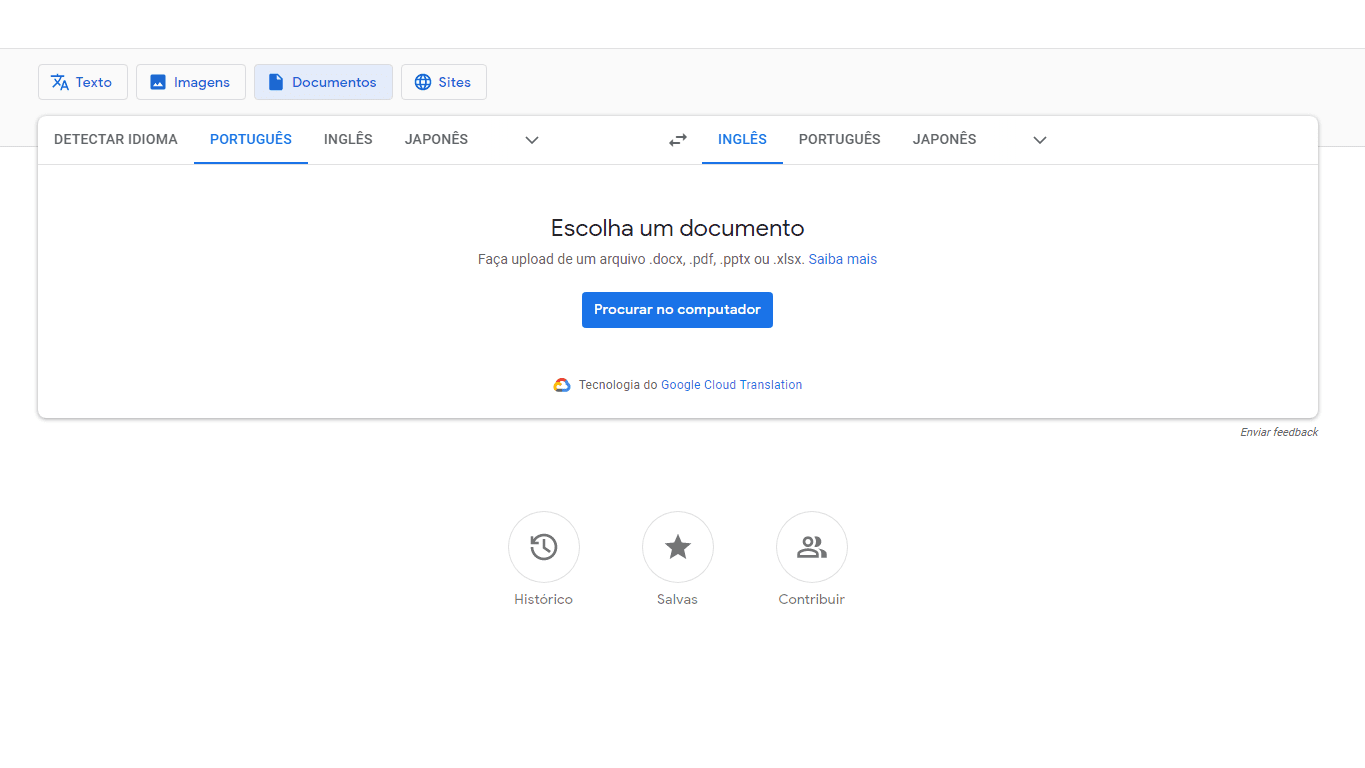Click the Contribuir label text
The width and height of the screenshot is (1365, 768).
pyautogui.click(x=812, y=600)
